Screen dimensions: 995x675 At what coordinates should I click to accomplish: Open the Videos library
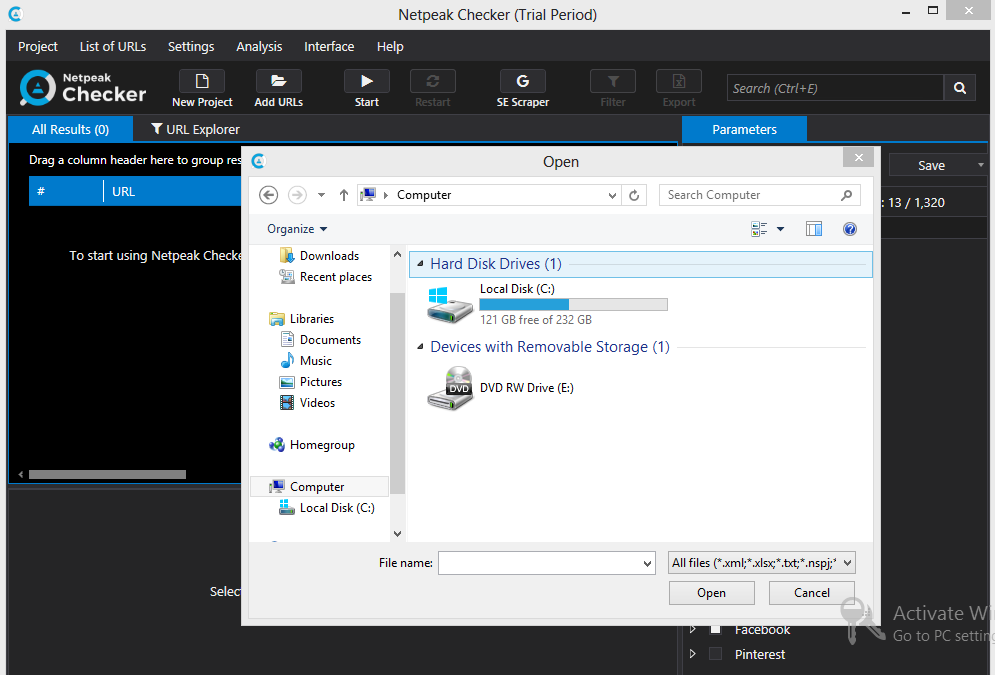coord(317,402)
